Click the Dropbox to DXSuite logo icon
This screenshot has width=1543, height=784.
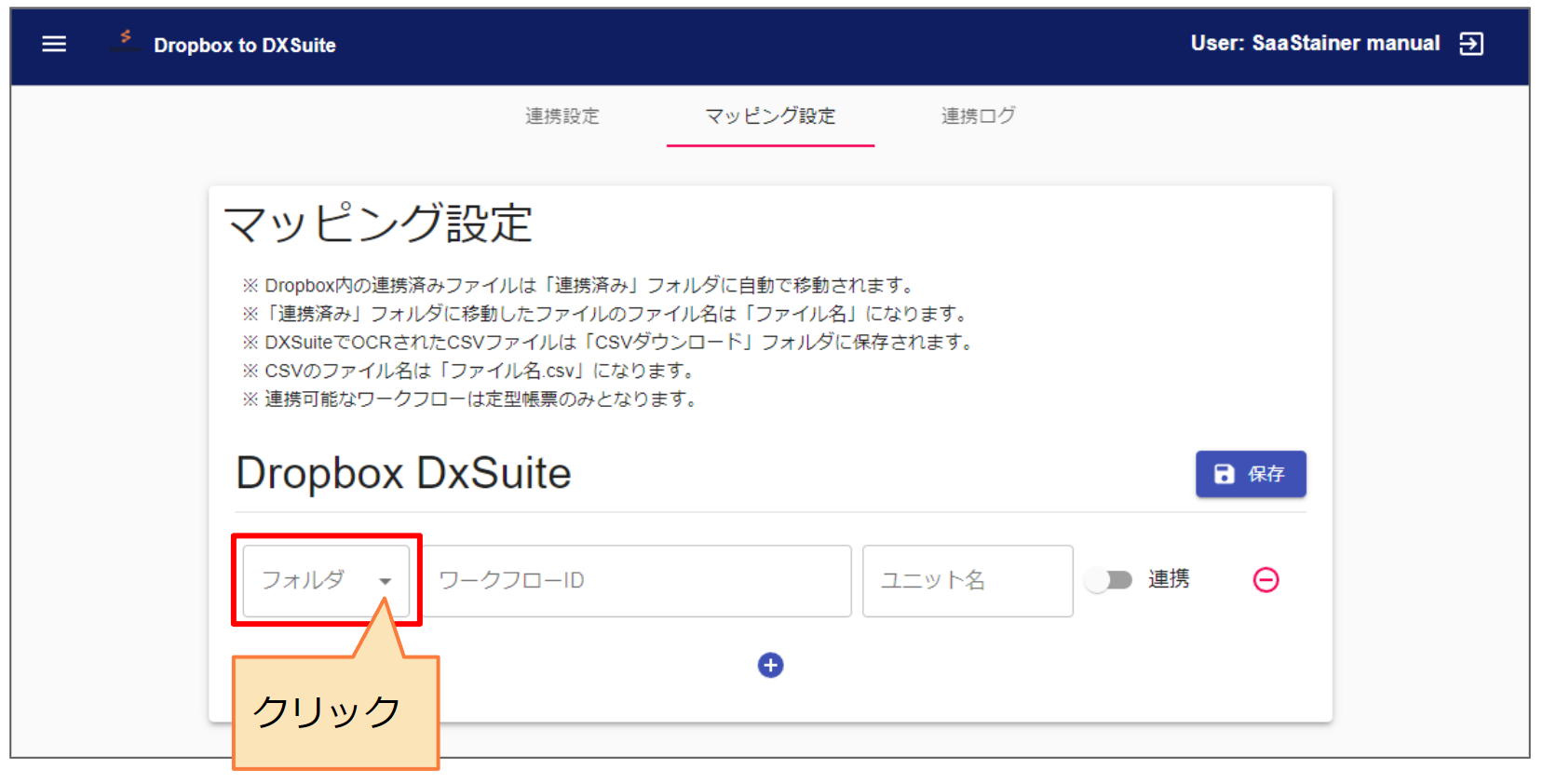pyautogui.click(x=124, y=41)
